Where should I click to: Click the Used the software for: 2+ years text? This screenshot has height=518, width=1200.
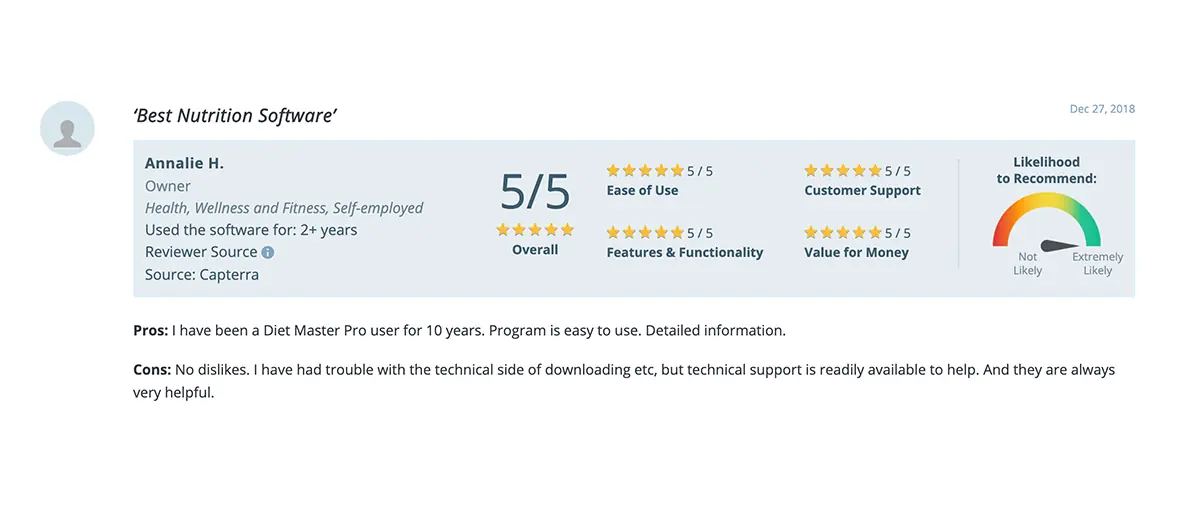click(x=251, y=230)
